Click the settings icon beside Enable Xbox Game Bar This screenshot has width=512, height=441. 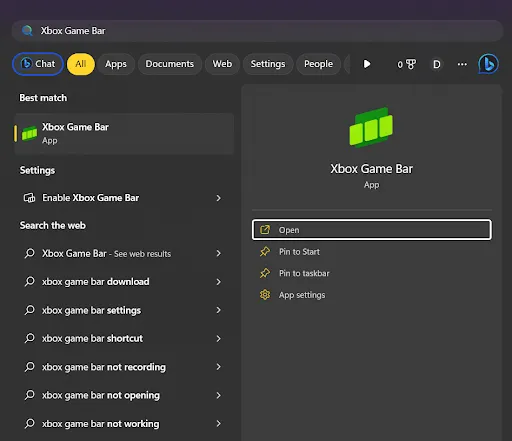point(29,198)
